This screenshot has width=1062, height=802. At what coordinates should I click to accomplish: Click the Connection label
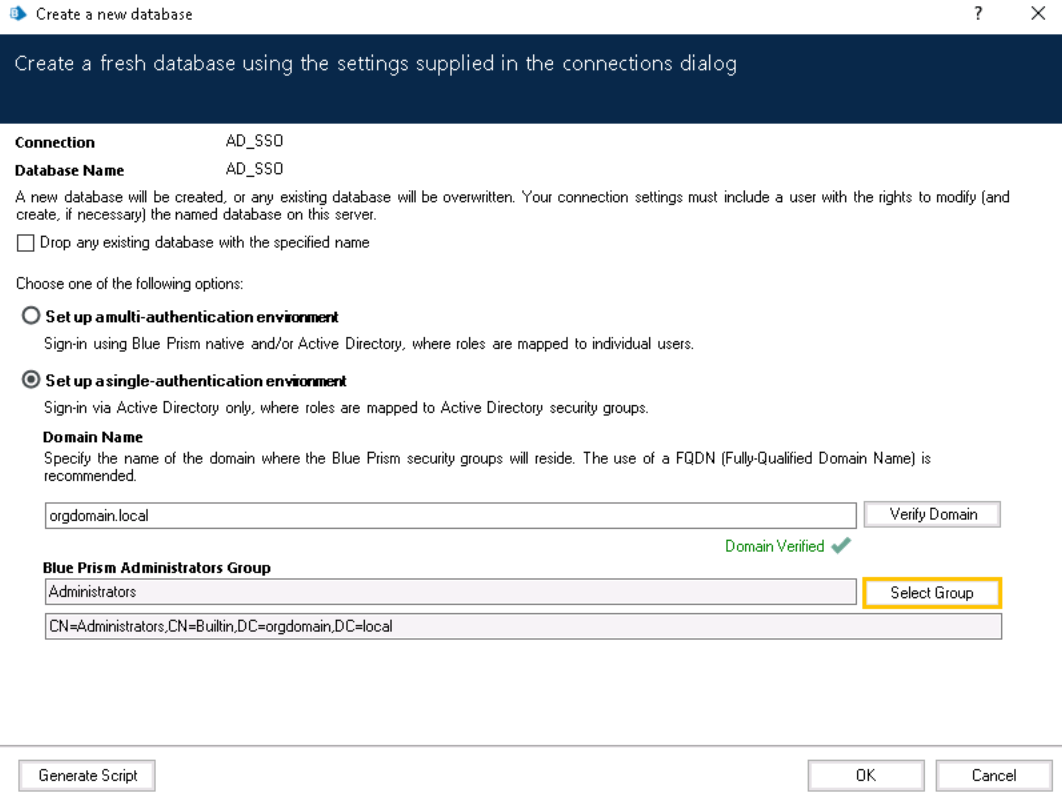click(x=55, y=142)
